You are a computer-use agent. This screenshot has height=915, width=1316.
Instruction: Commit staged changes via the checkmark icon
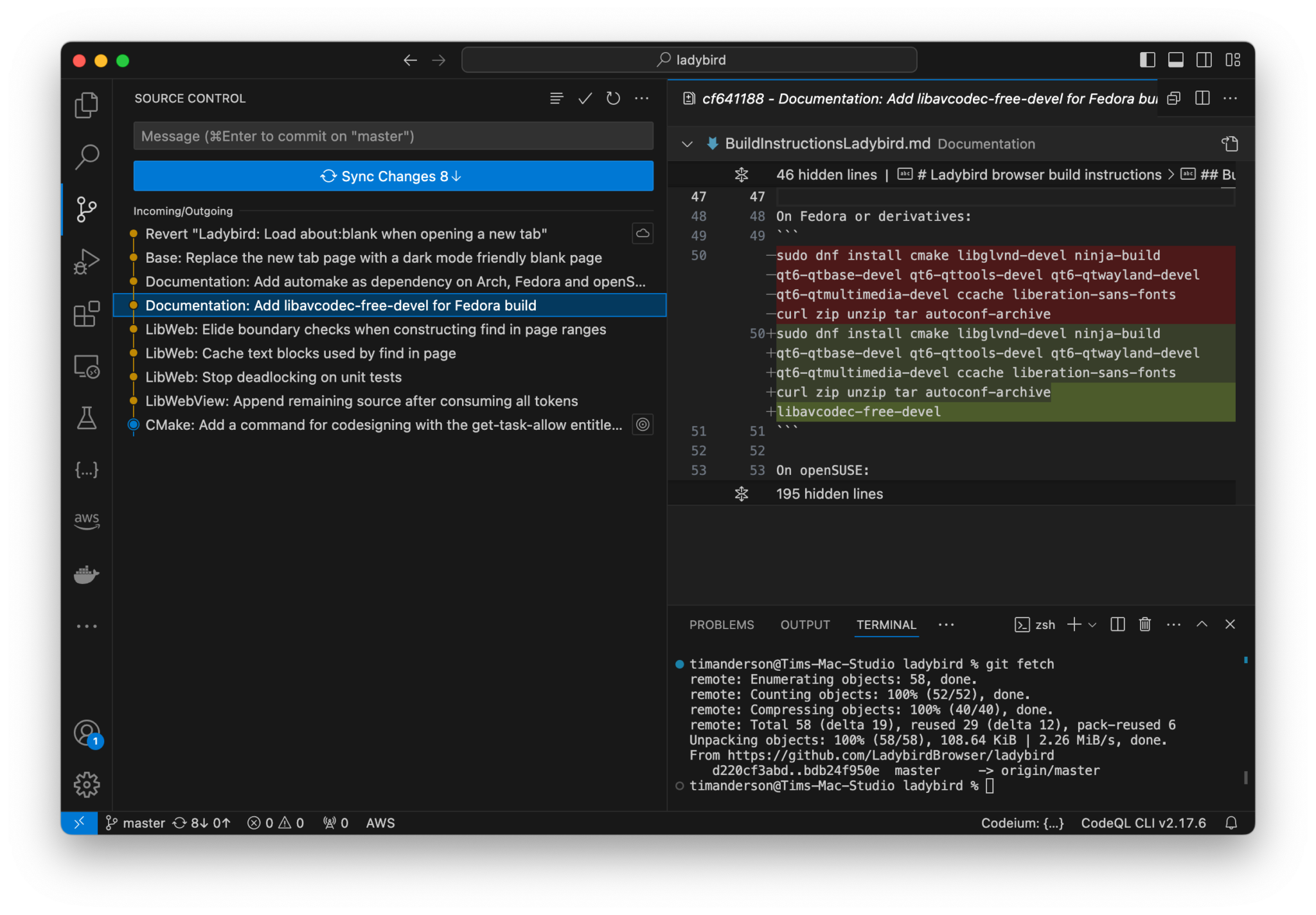[x=585, y=98]
